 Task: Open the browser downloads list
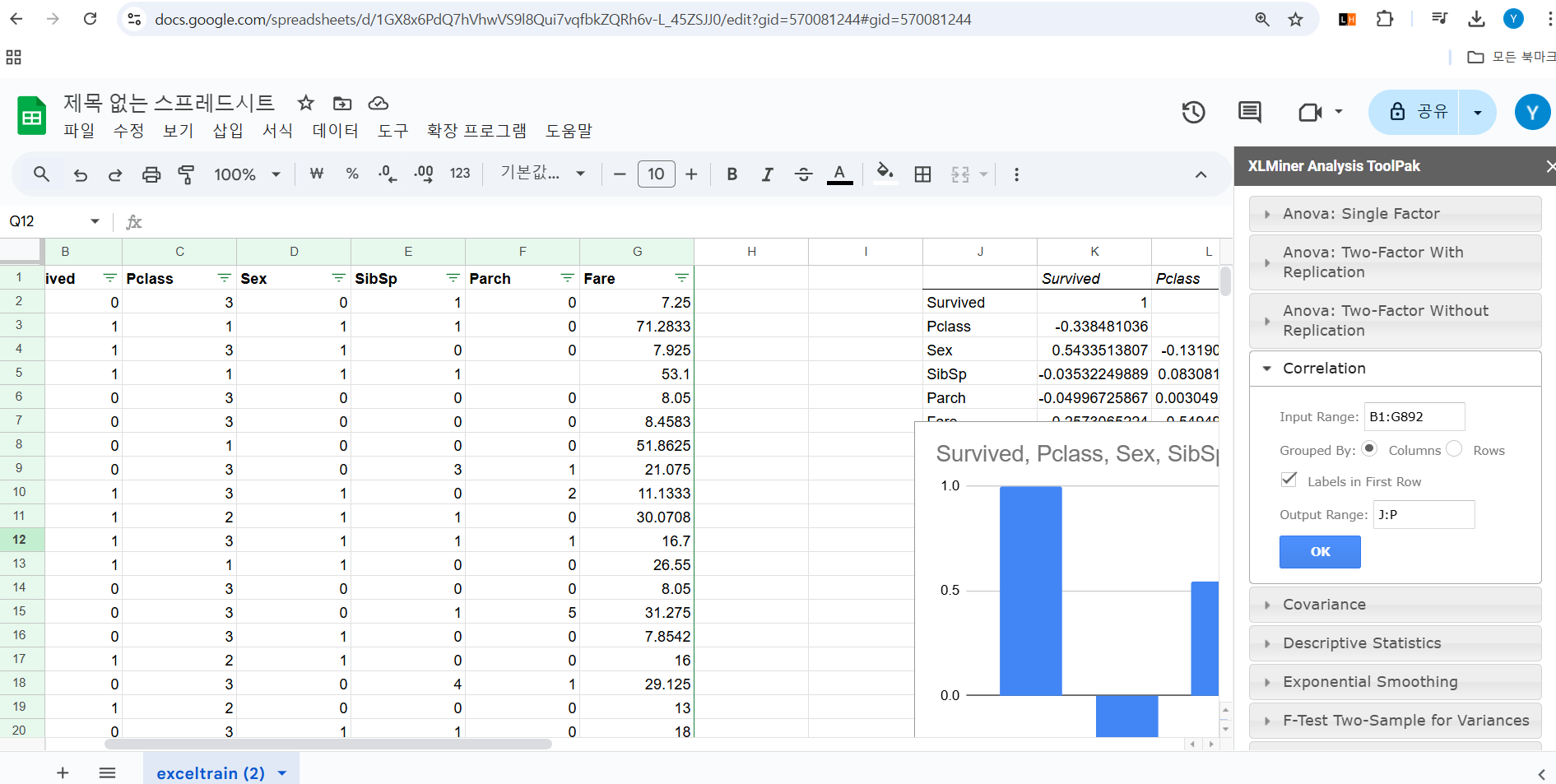[1477, 19]
